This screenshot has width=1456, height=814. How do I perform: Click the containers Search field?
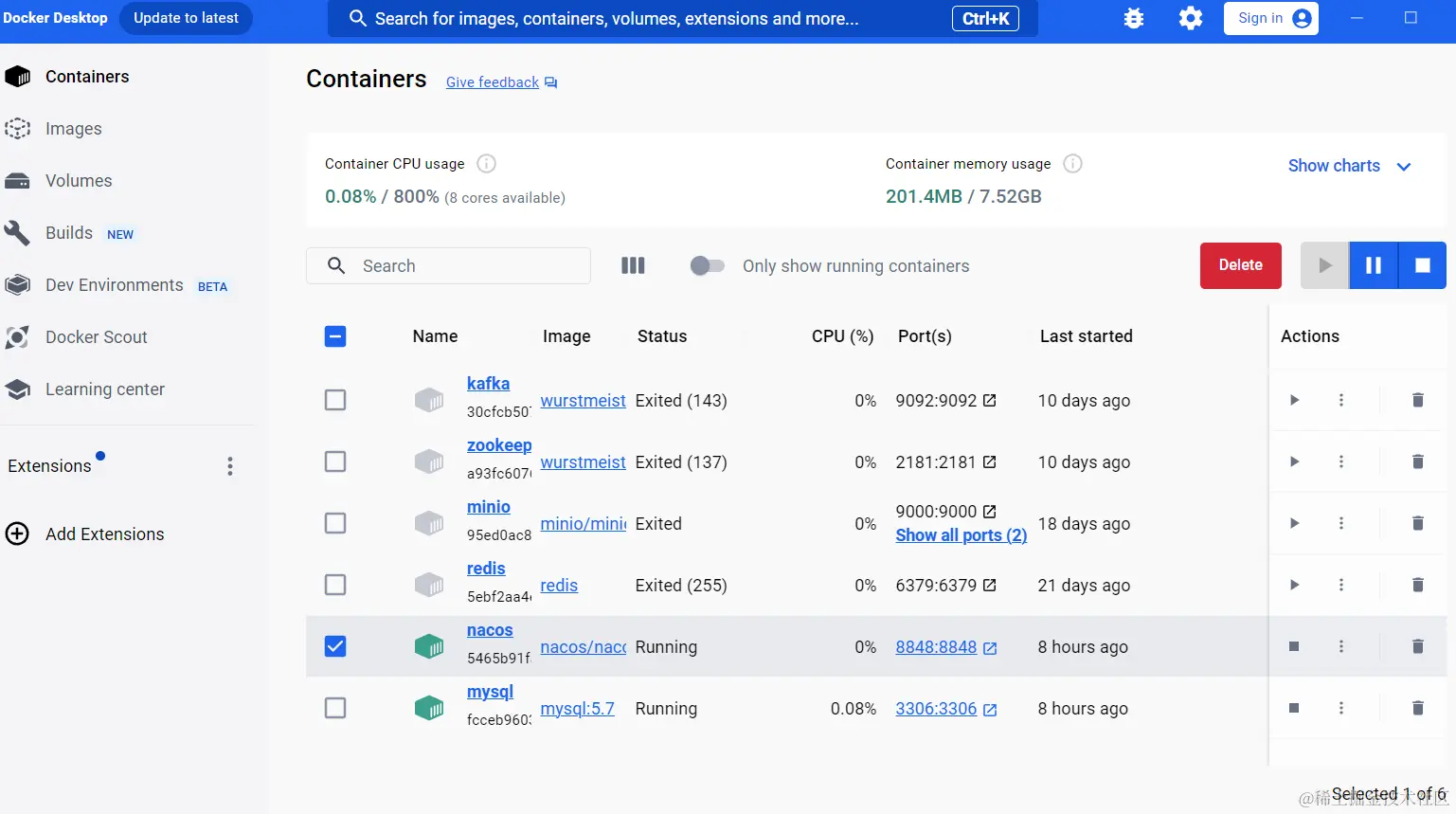448,266
